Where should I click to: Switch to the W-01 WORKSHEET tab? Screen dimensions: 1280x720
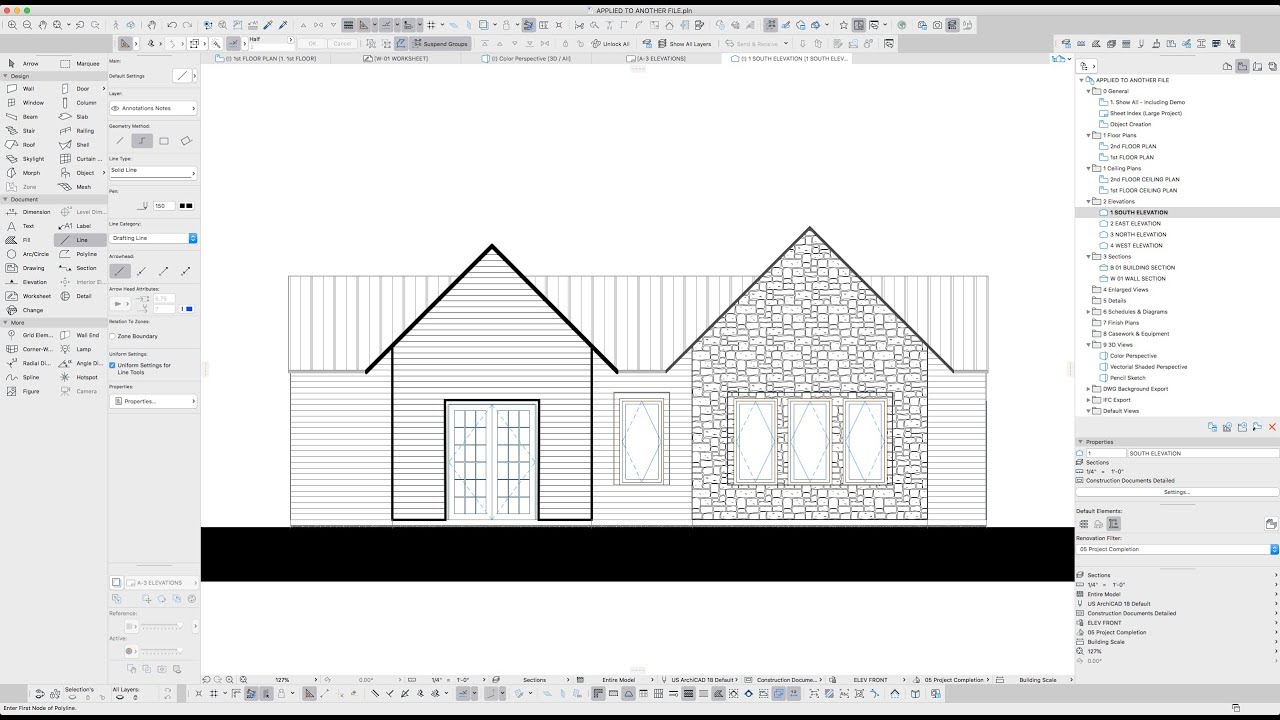(x=396, y=59)
